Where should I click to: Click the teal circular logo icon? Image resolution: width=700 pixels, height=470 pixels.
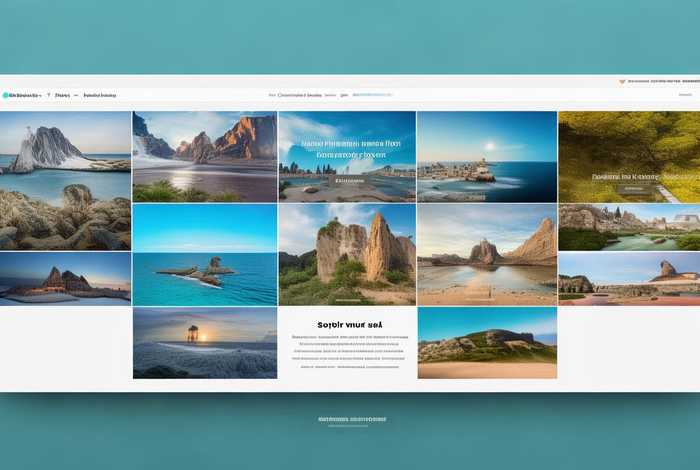point(5,95)
